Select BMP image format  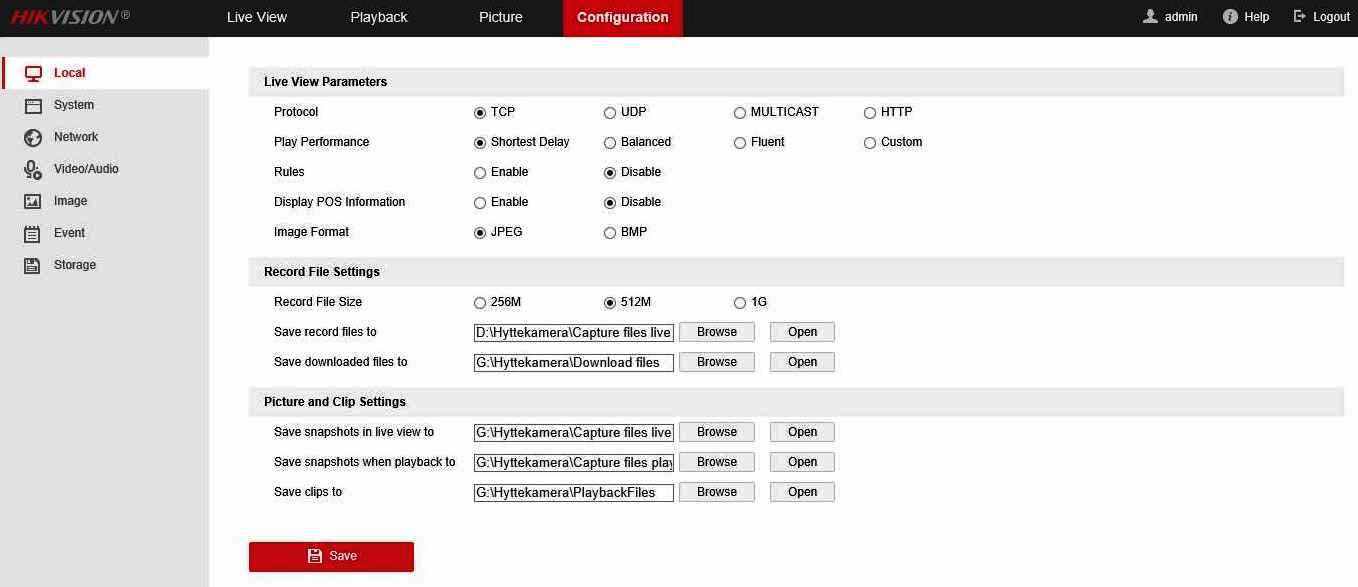tap(610, 233)
